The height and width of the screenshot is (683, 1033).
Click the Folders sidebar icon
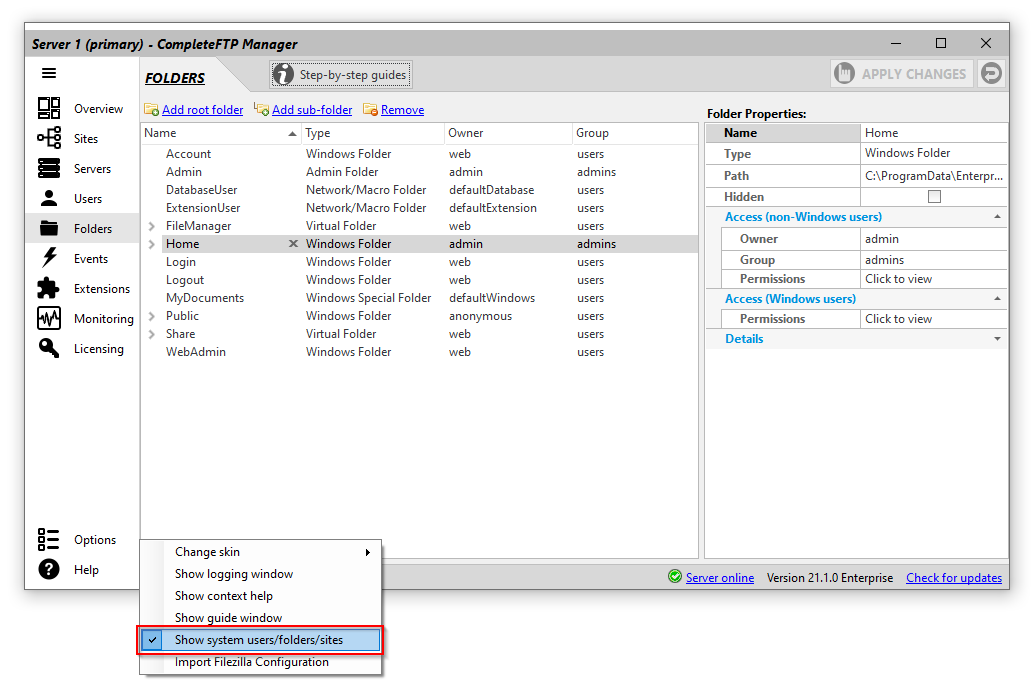click(x=49, y=229)
